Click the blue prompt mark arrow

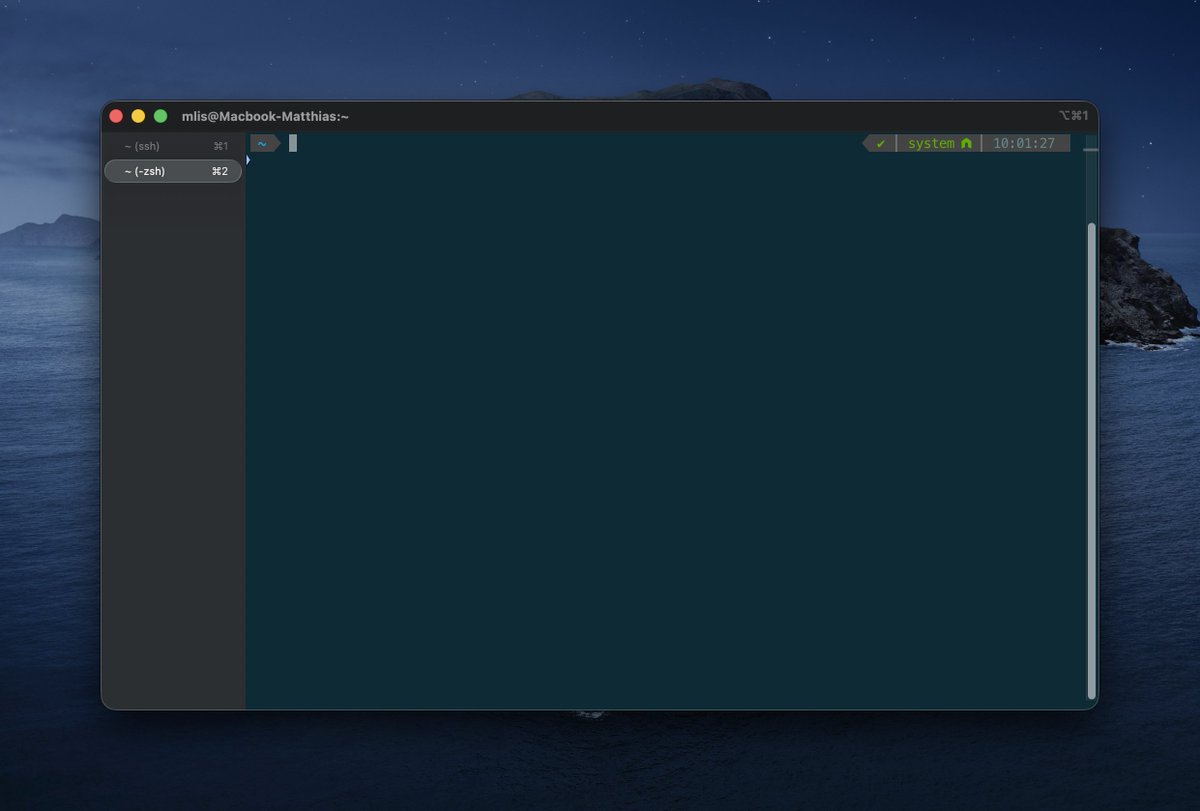pos(248,160)
